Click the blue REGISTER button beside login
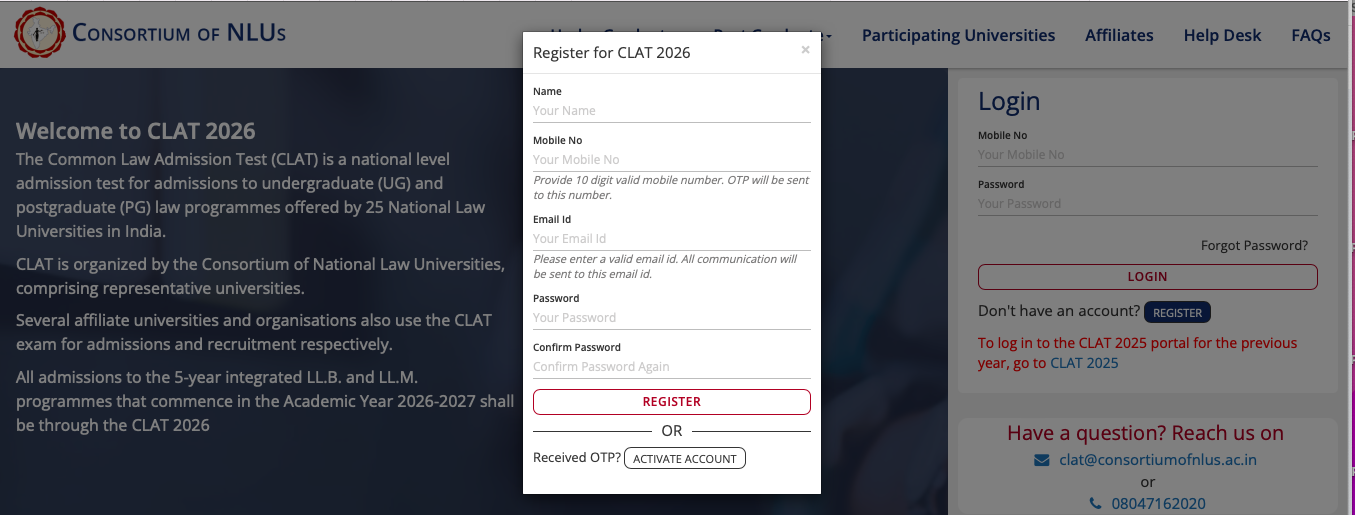Image resolution: width=1355 pixels, height=515 pixels. pos(1177,312)
